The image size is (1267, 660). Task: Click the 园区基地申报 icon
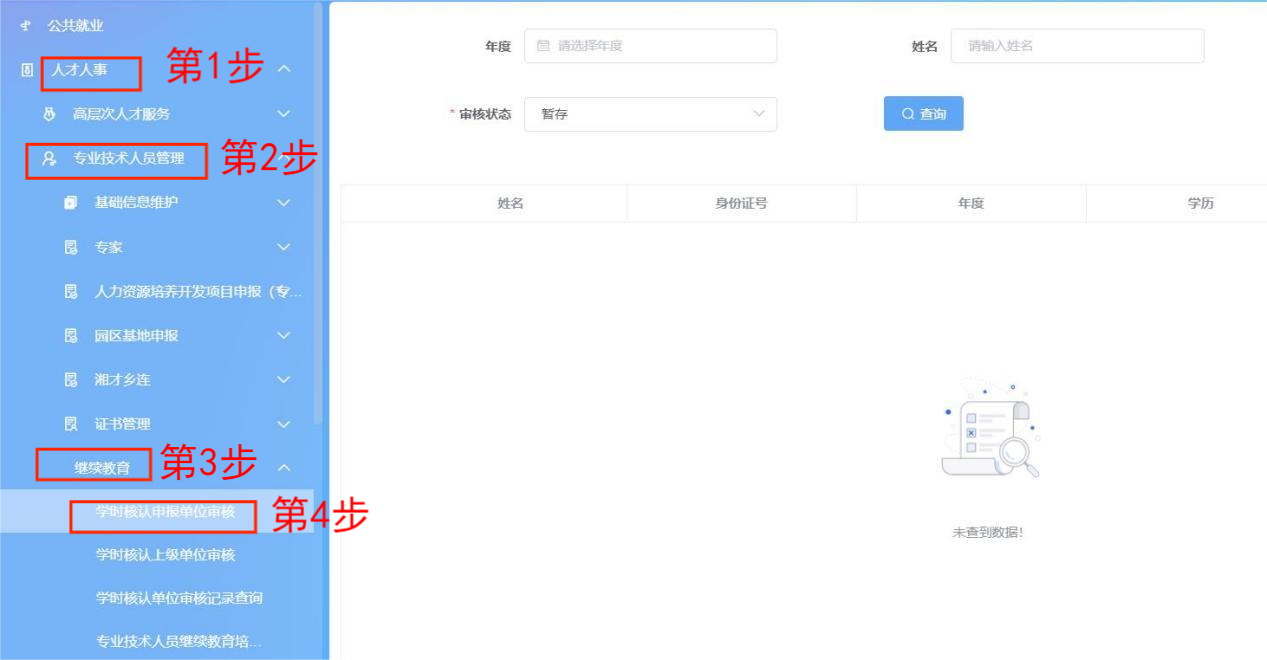71,336
